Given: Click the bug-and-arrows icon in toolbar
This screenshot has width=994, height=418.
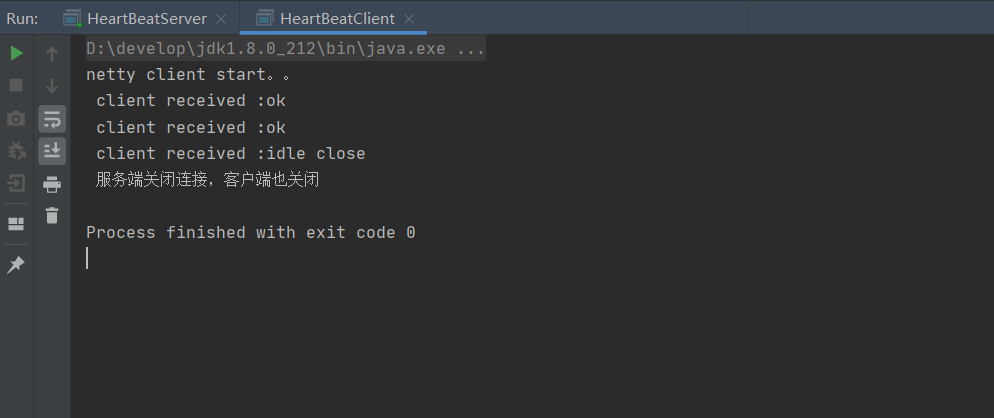Looking at the screenshot, I should 16,151.
